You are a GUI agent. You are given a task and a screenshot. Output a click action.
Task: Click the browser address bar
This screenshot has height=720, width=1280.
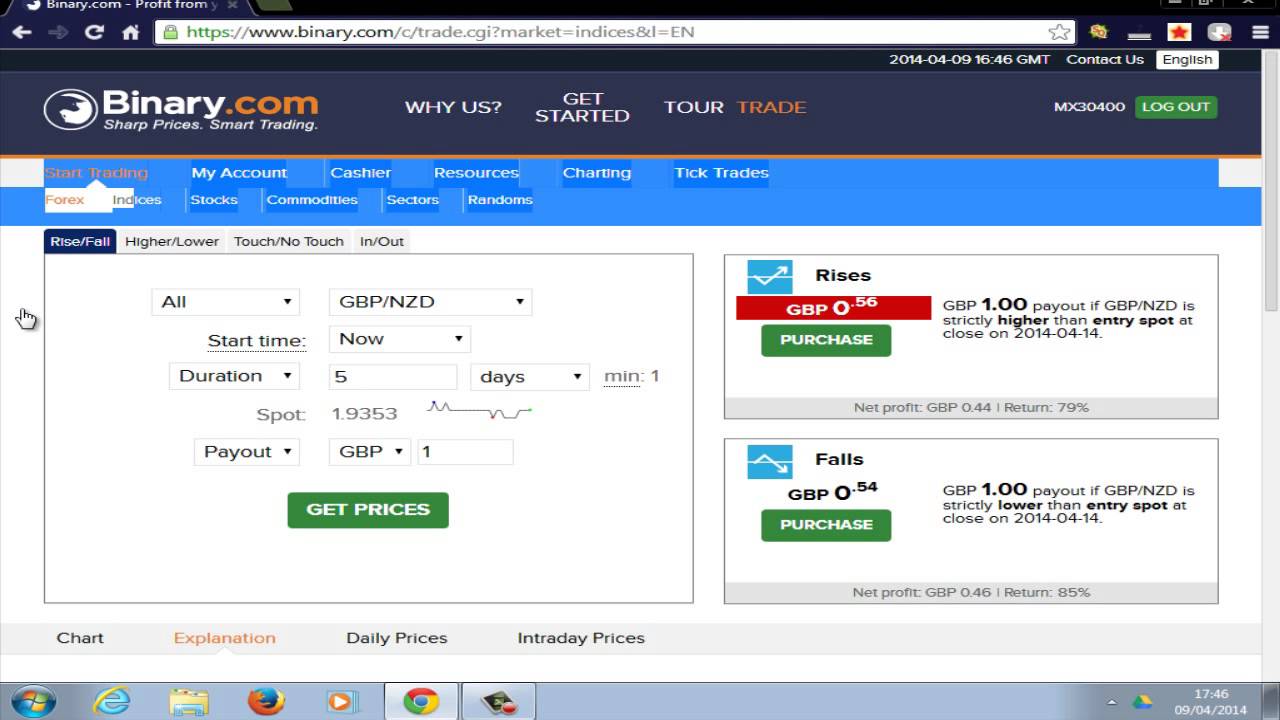(x=615, y=32)
